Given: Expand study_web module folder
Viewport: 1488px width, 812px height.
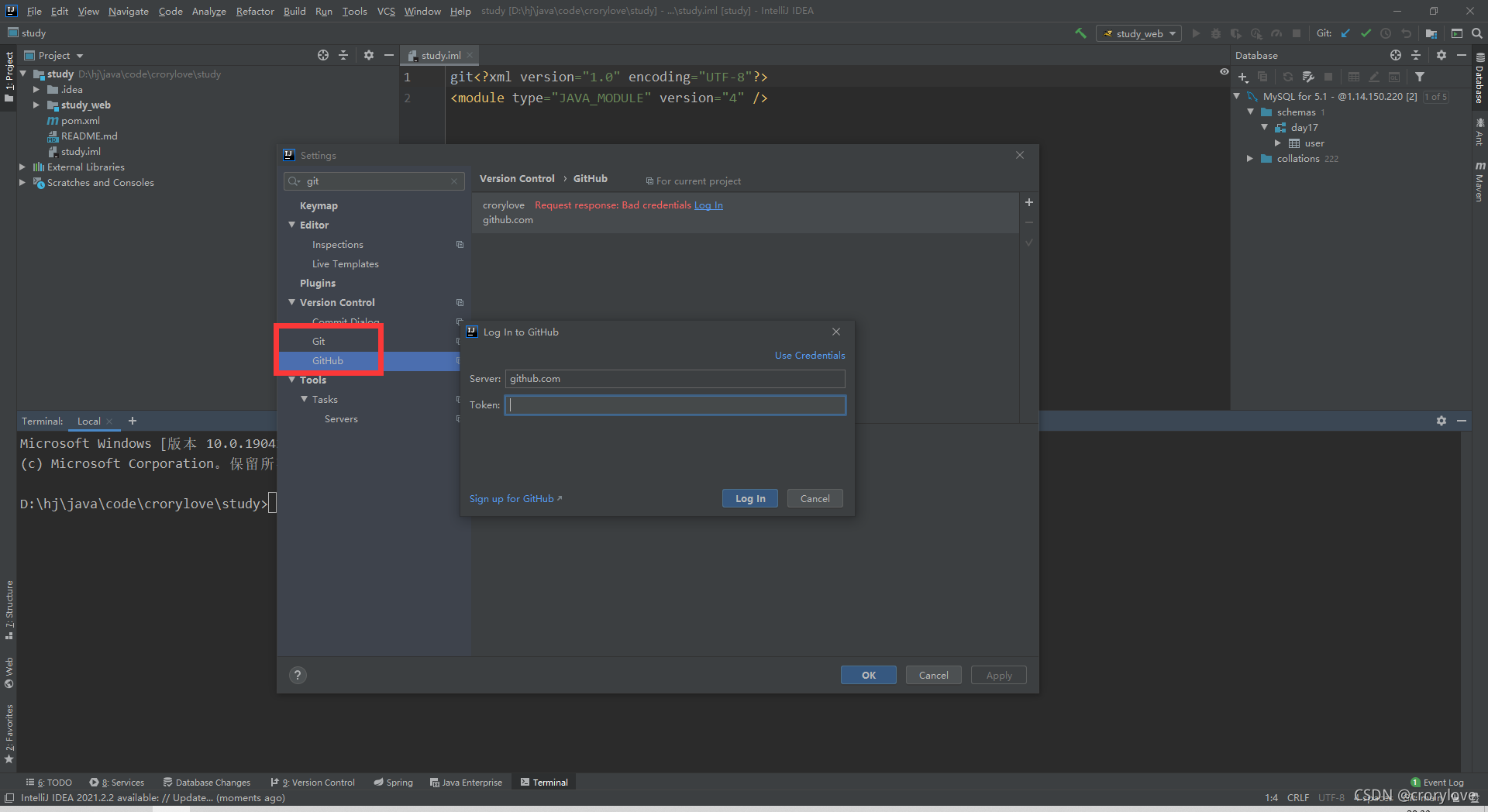Looking at the screenshot, I should [x=36, y=105].
